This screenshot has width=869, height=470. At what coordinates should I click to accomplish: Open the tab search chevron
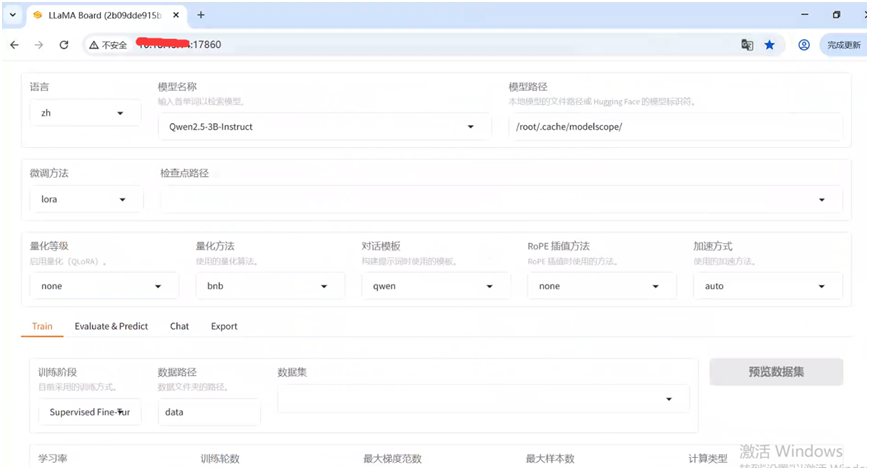pos(12,15)
